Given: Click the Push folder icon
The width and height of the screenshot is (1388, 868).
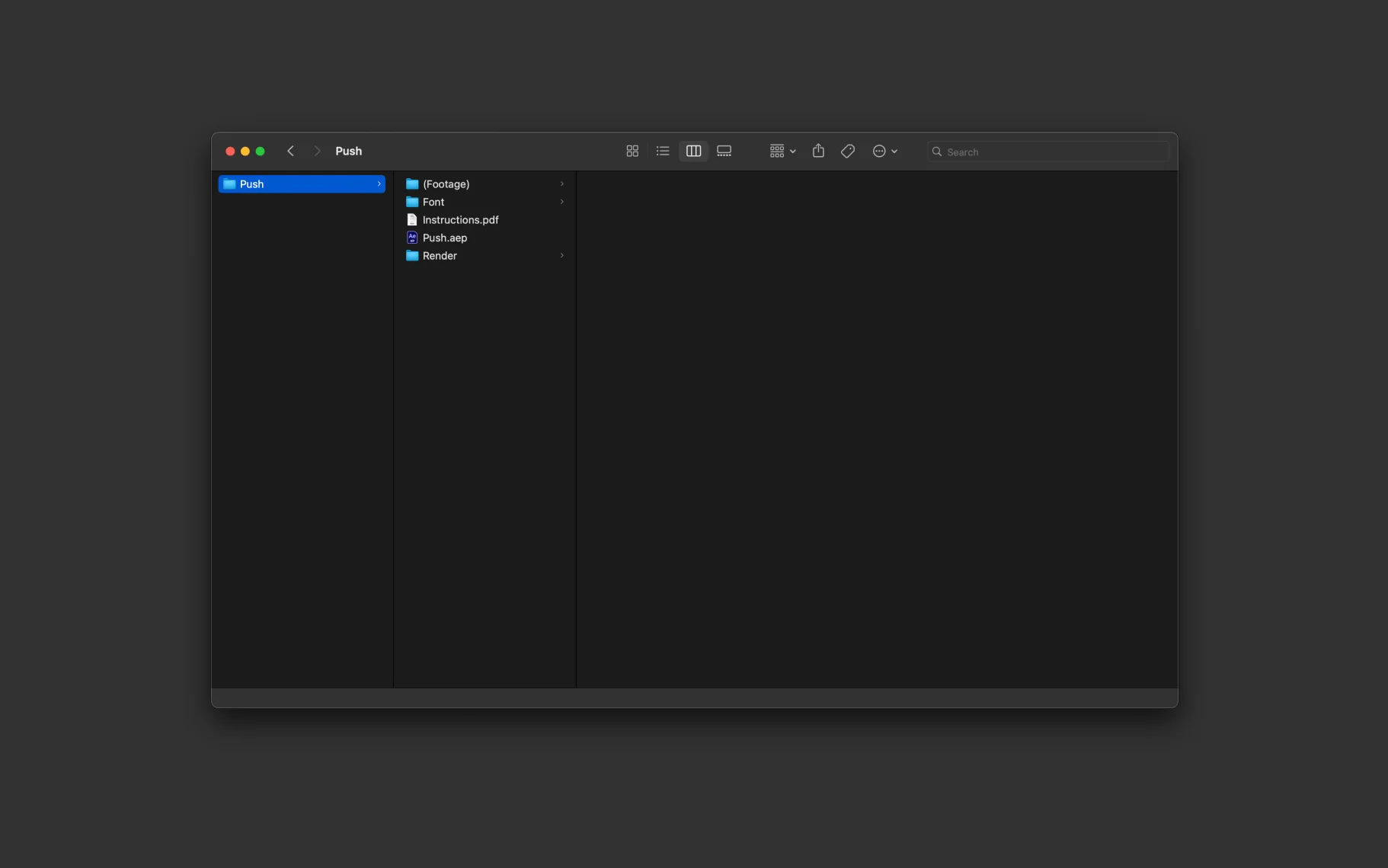Looking at the screenshot, I should tap(229, 183).
